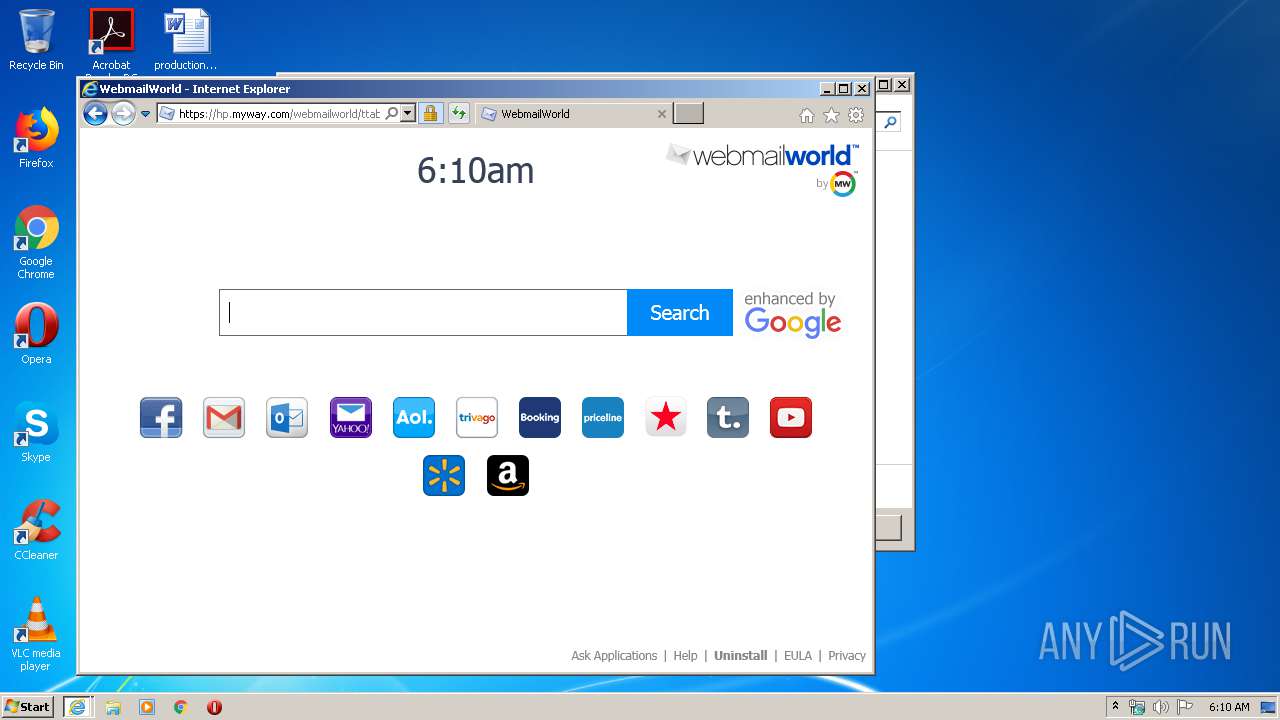The height and width of the screenshot is (720, 1280).
Task: Open Windows Explorer from the taskbar
Action: [113, 707]
